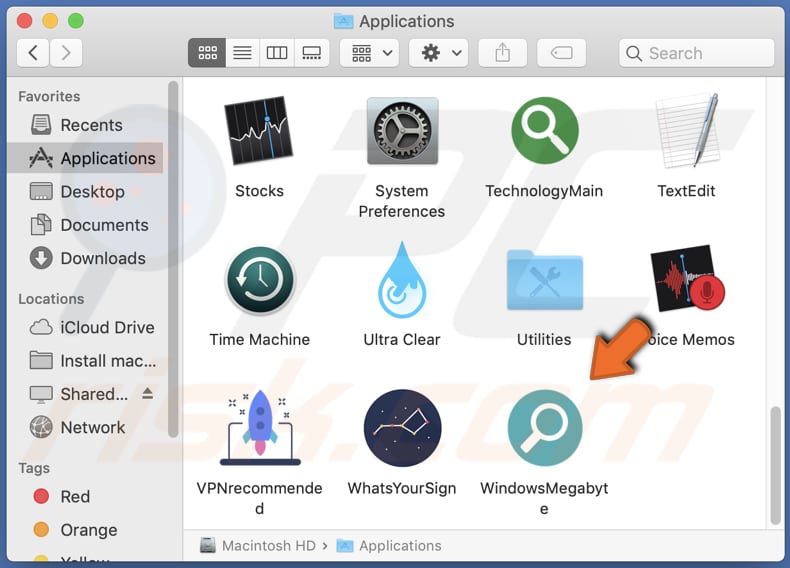Click the Utilities label
Viewport: 790px width, 568px height.
point(544,340)
